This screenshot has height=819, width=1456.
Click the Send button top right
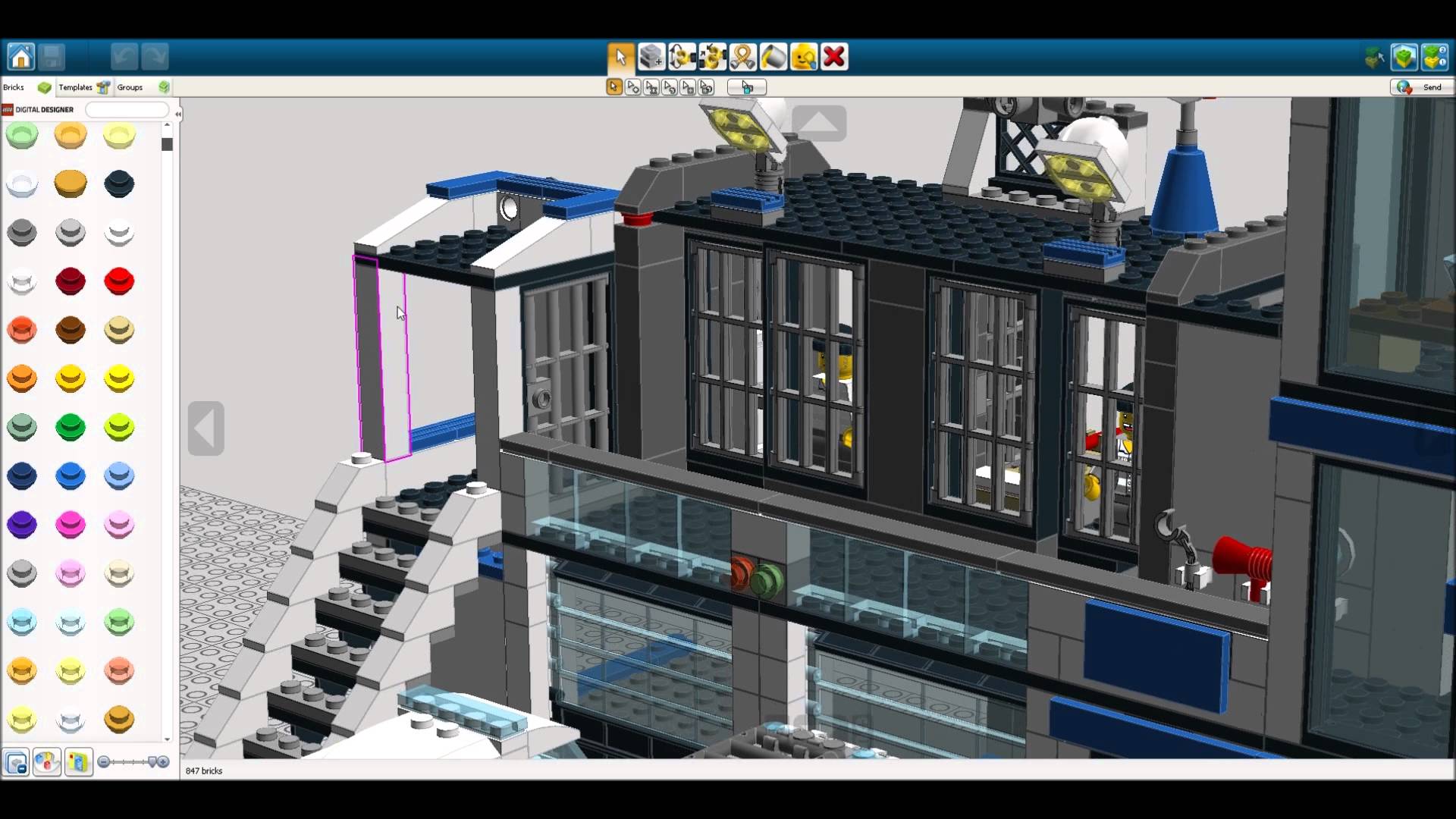click(x=1420, y=87)
